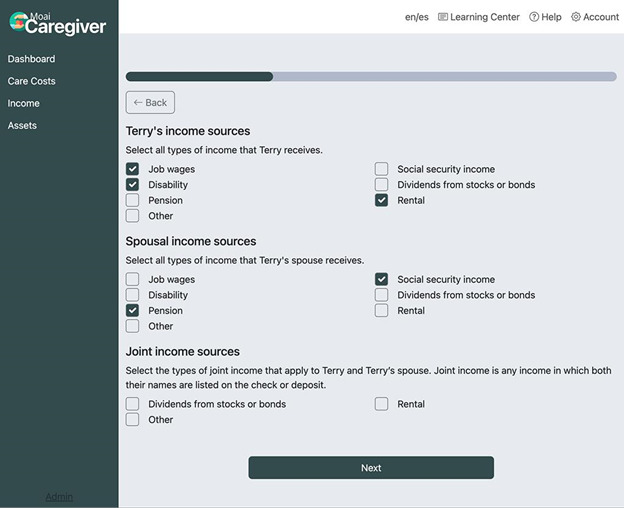Viewport: 624px width, 508px height.
Task: Go to the Dashboard
Action: pos(31,59)
